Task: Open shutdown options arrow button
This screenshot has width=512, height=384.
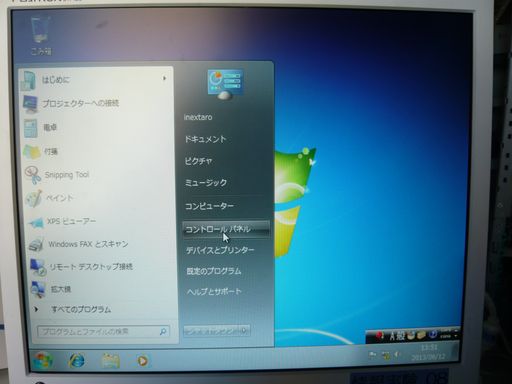Action: point(245,330)
